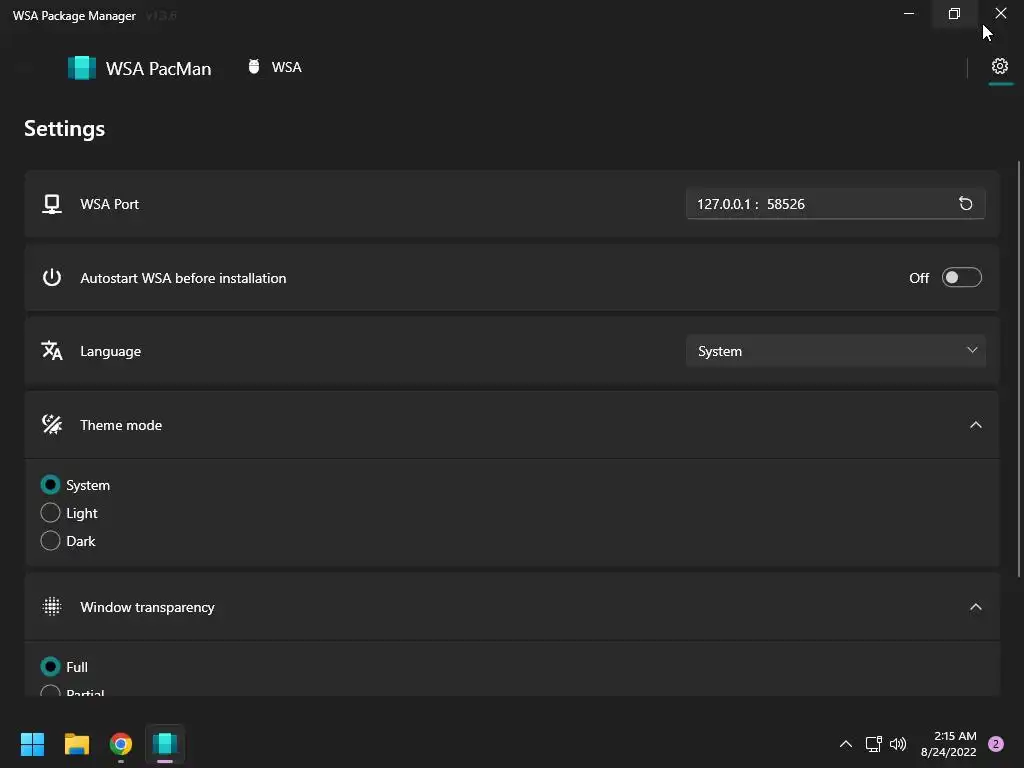This screenshot has width=1024, height=768.
Task: Open the Windows Start menu
Action: [x=32, y=744]
